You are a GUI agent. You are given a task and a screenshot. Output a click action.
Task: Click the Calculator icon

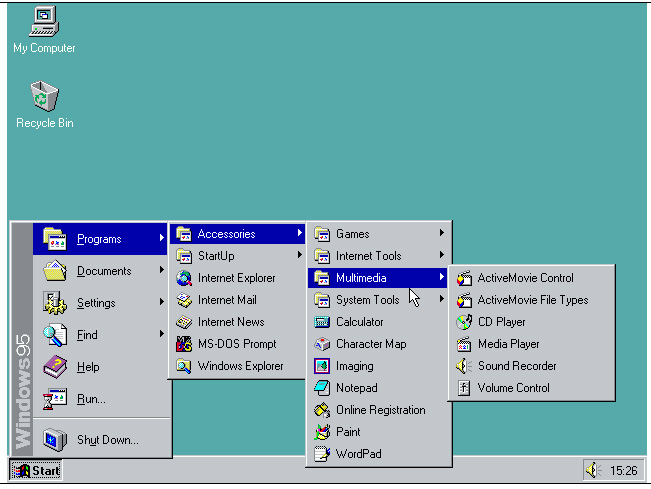tap(322, 322)
